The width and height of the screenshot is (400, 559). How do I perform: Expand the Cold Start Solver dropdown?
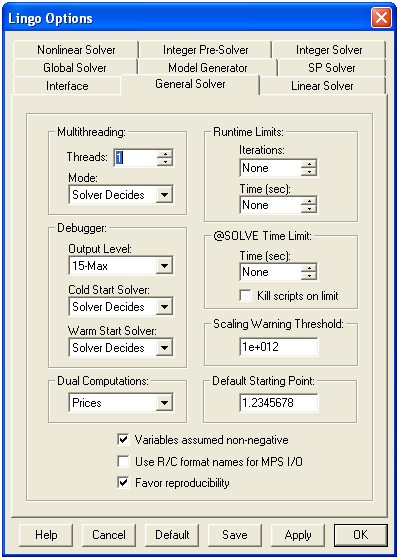point(164,307)
